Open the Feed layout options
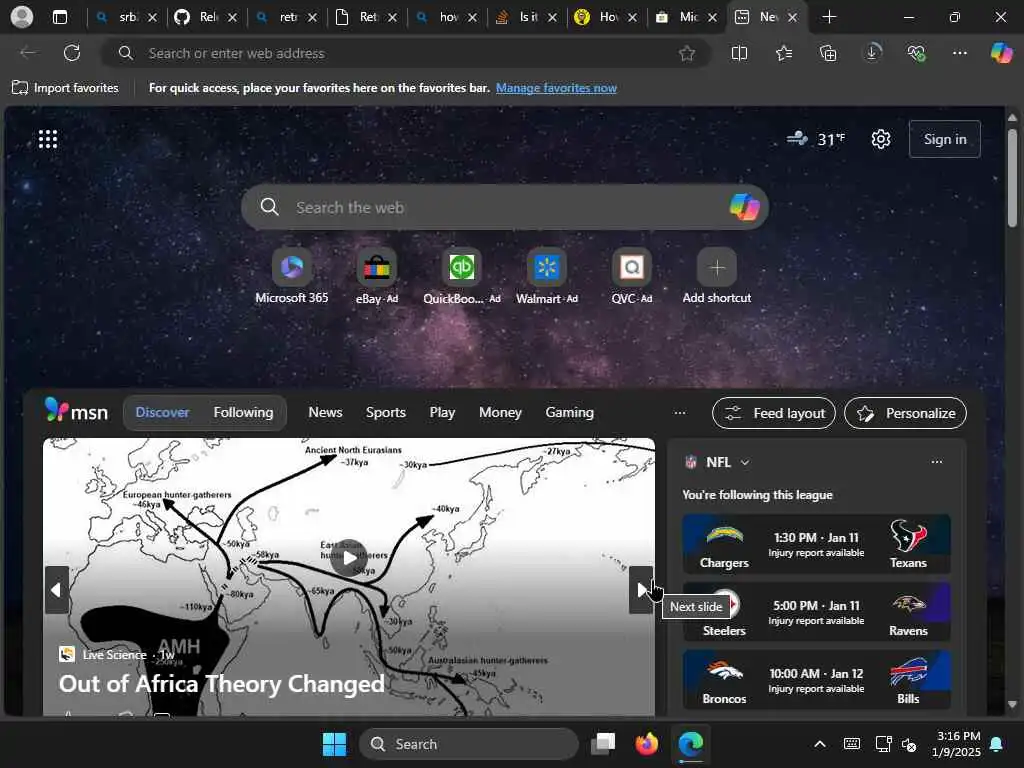 (774, 413)
